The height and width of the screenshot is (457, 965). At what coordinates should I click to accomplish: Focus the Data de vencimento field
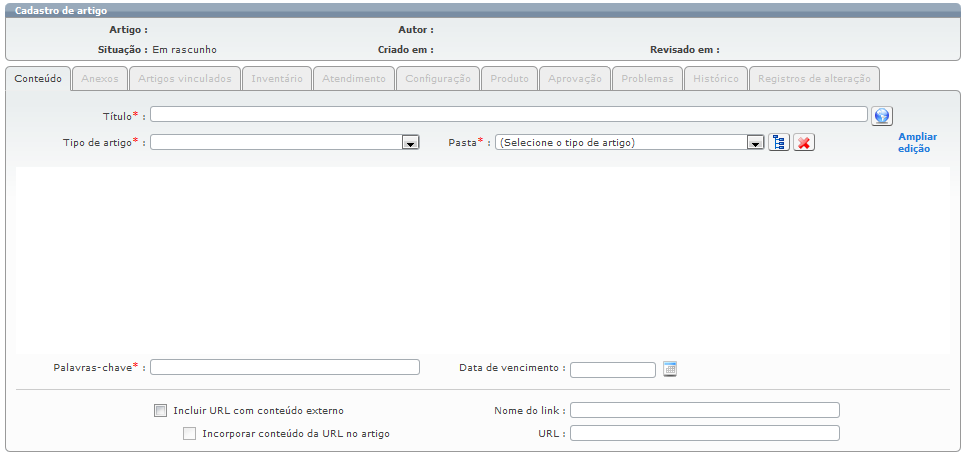click(613, 370)
